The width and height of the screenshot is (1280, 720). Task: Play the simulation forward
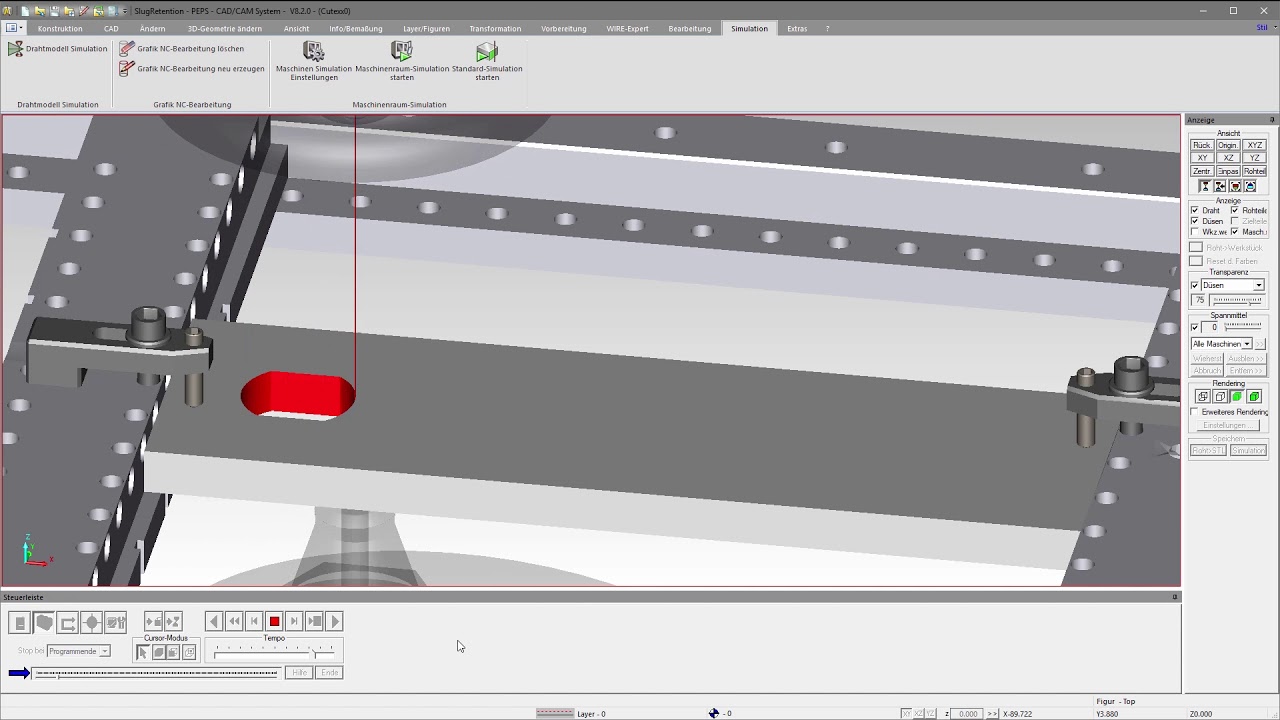point(335,622)
